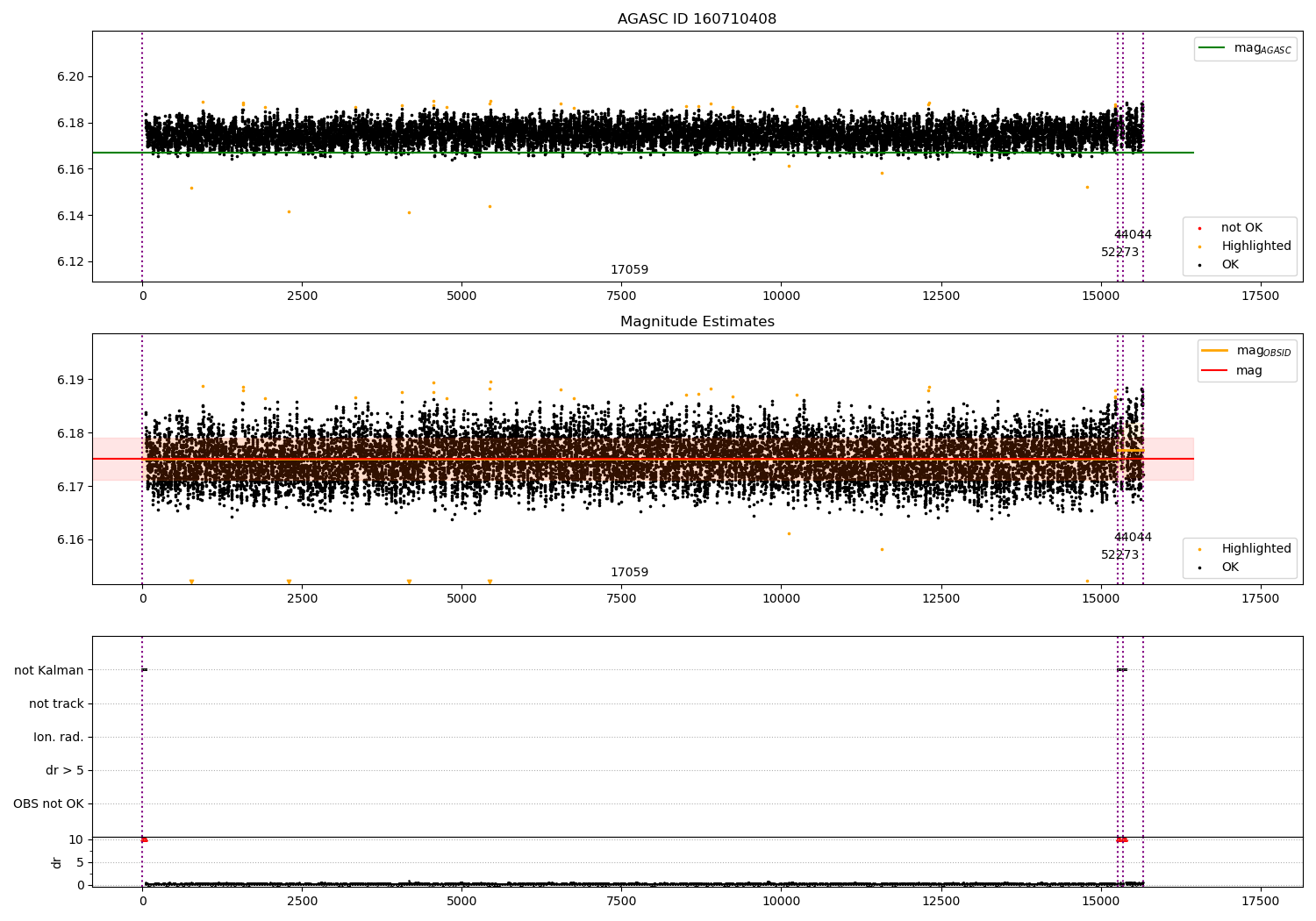Click the '6.16' tick of the top plot
1316x921 pixels.
point(71,169)
